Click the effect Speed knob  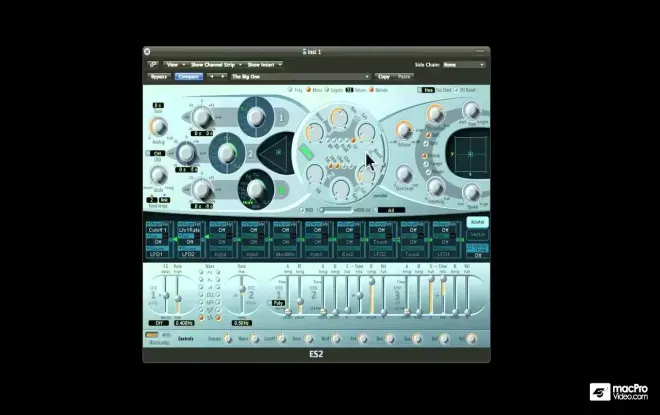point(471,193)
